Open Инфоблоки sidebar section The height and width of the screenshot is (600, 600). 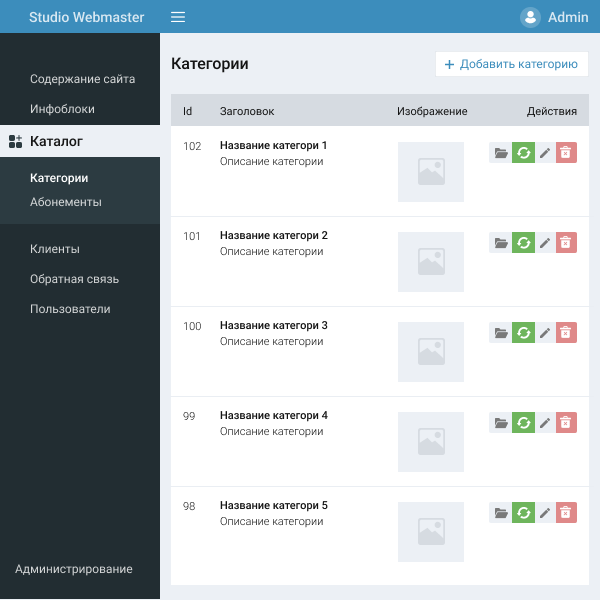pyautogui.click(x=62, y=109)
